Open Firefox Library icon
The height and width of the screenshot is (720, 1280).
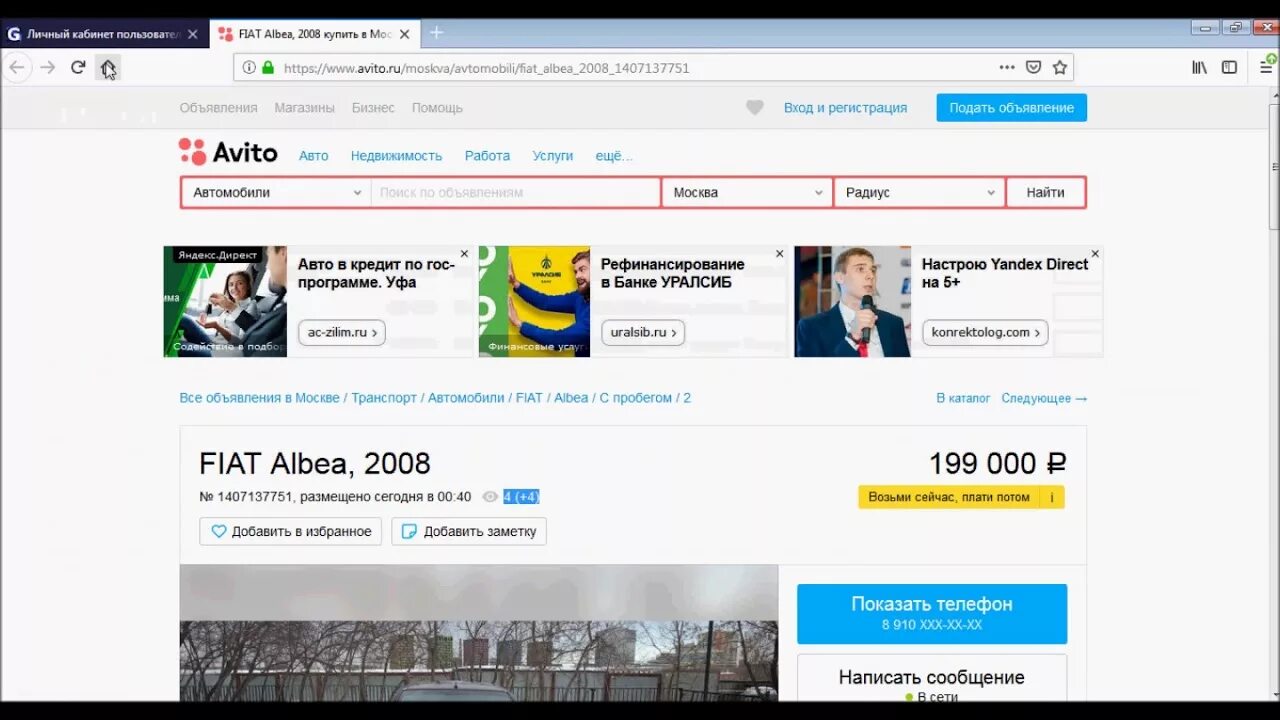click(x=1199, y=68)
